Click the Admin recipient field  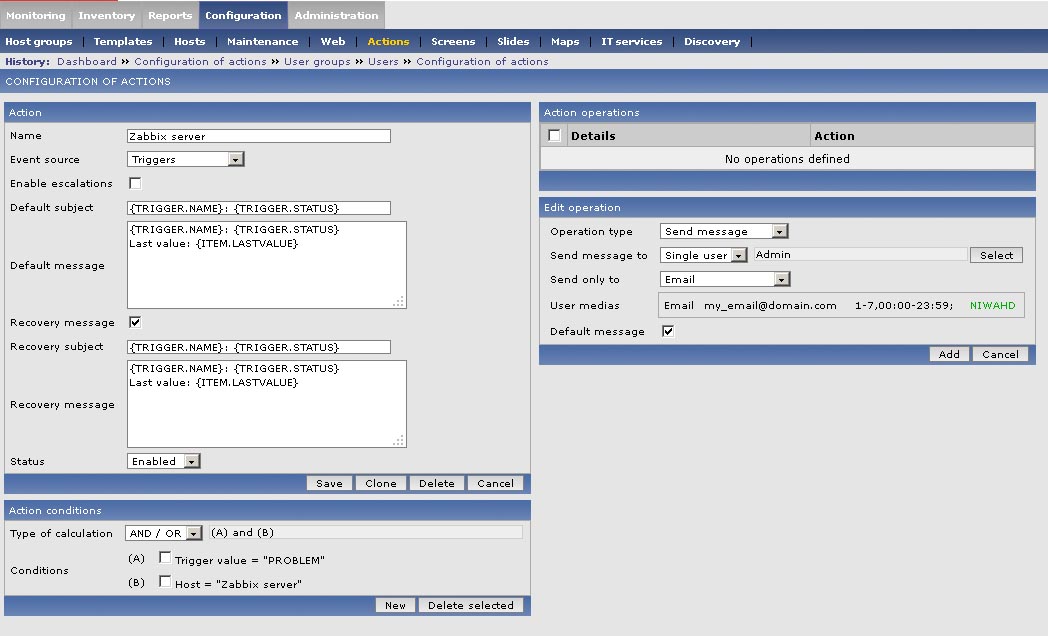[860, 255]
